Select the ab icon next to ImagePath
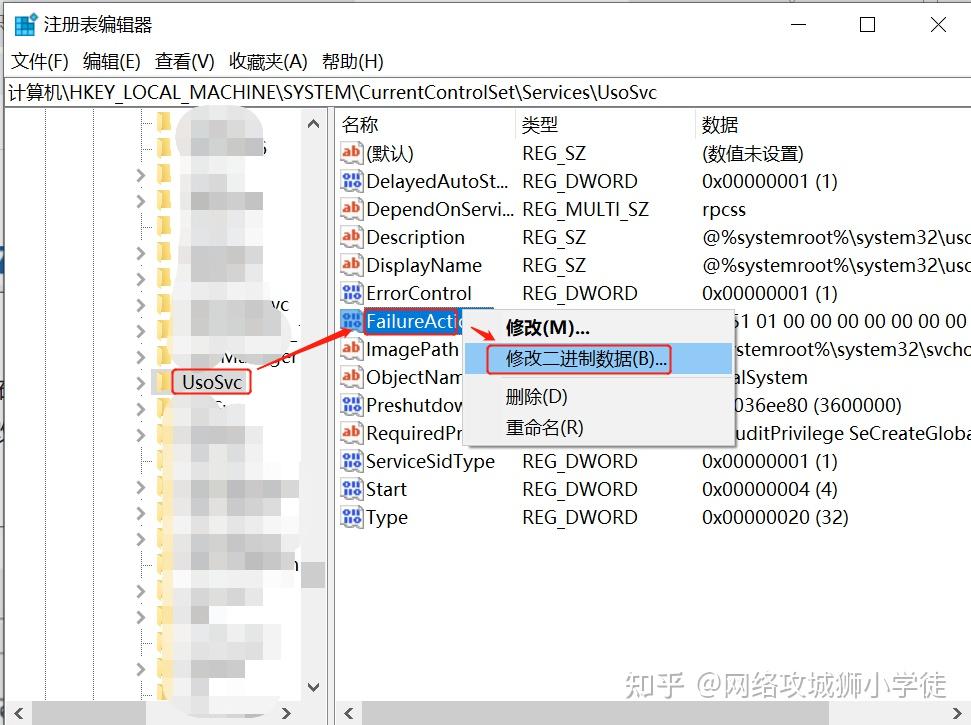The width and height of the screenshot is (971, 725). (353, 349)
